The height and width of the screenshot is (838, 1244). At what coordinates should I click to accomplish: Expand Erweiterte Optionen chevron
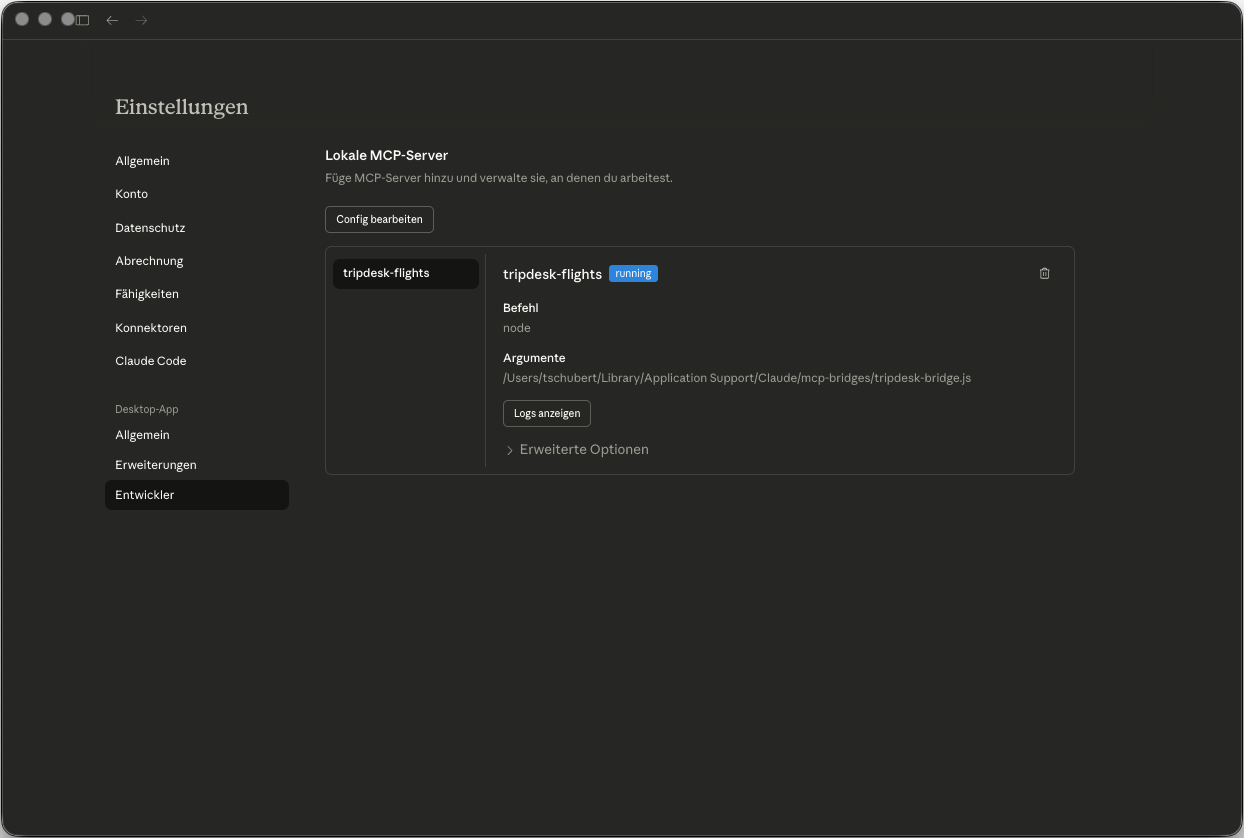coord(510,450)
